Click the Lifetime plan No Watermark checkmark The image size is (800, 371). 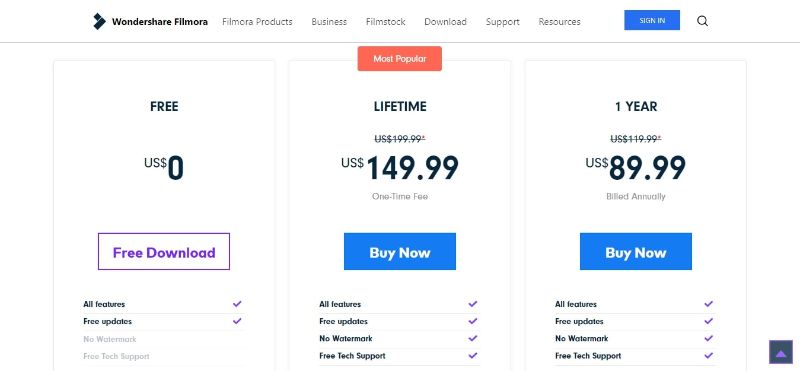472,338
